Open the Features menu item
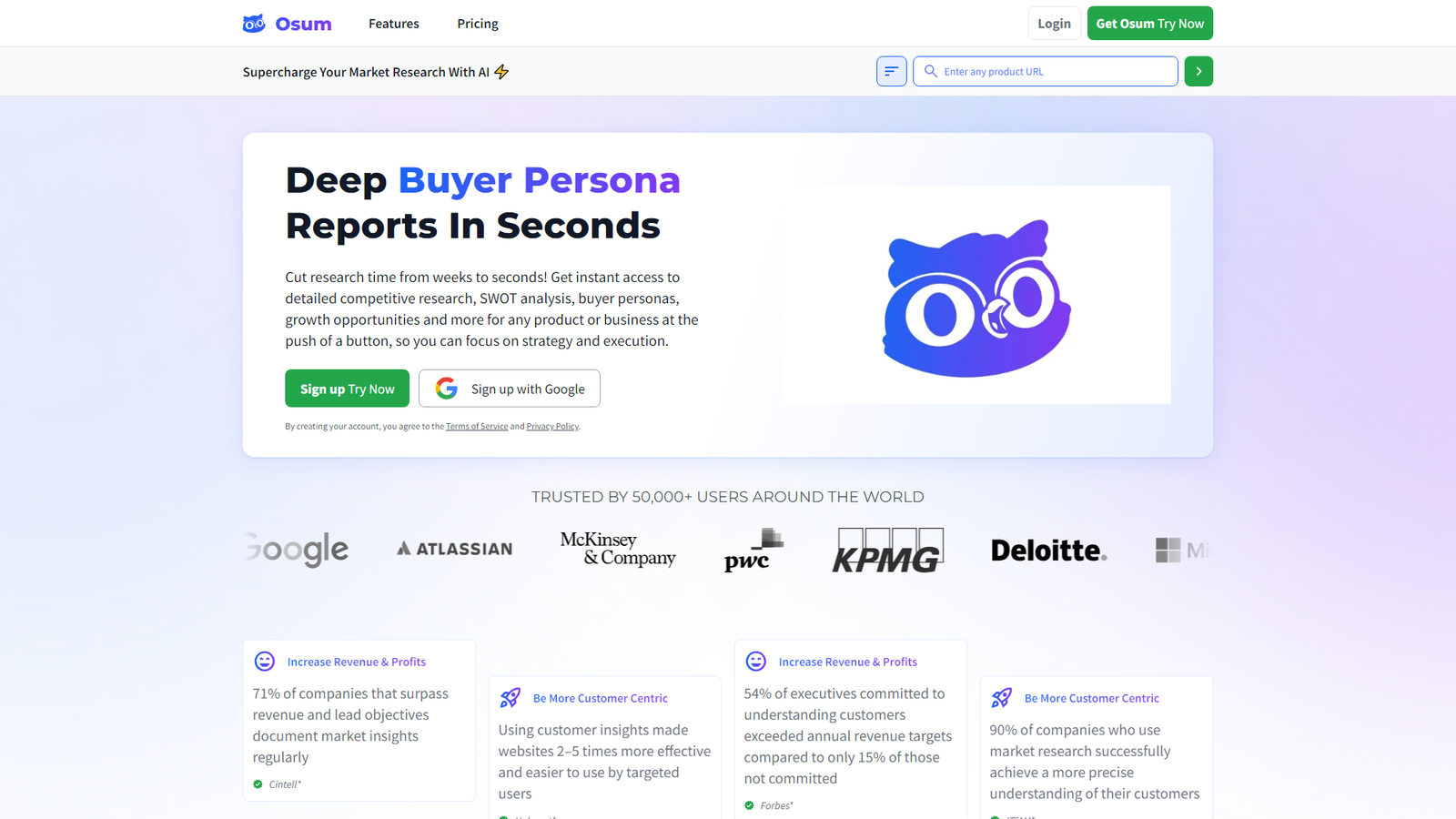 (394, 24)
